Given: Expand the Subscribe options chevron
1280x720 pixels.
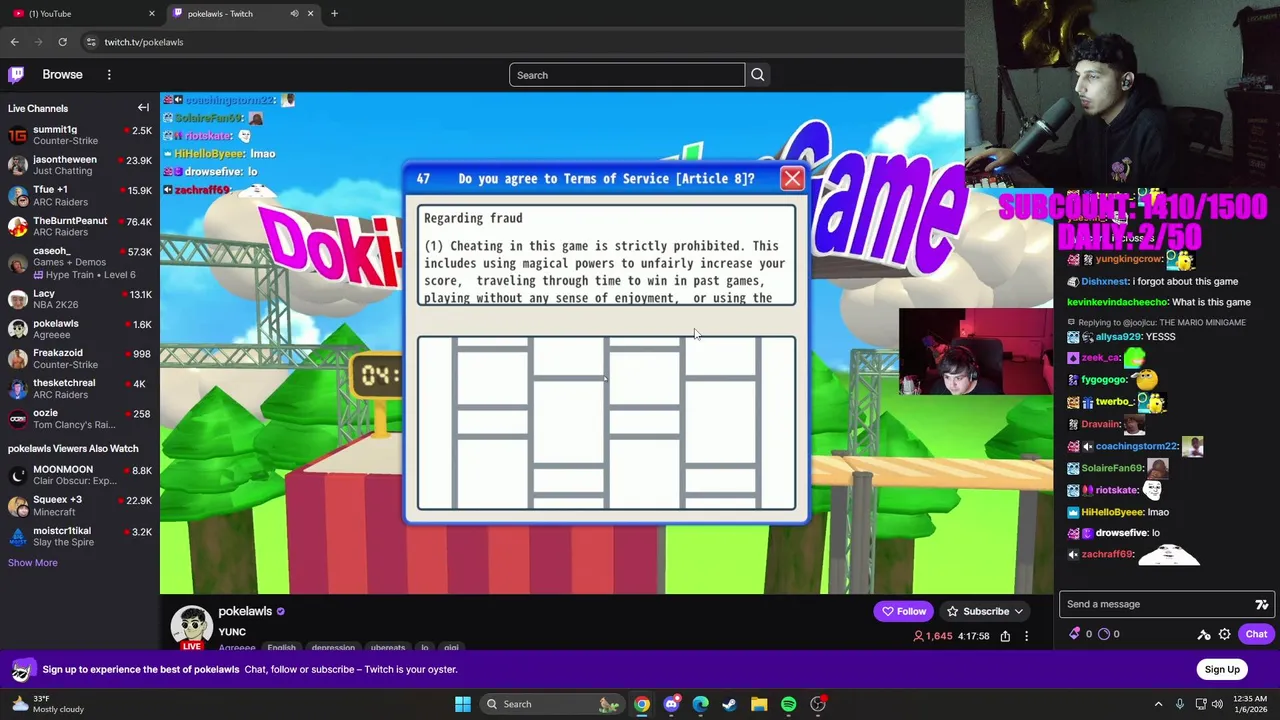Looking at the screenshot, I should [1019, 611].
